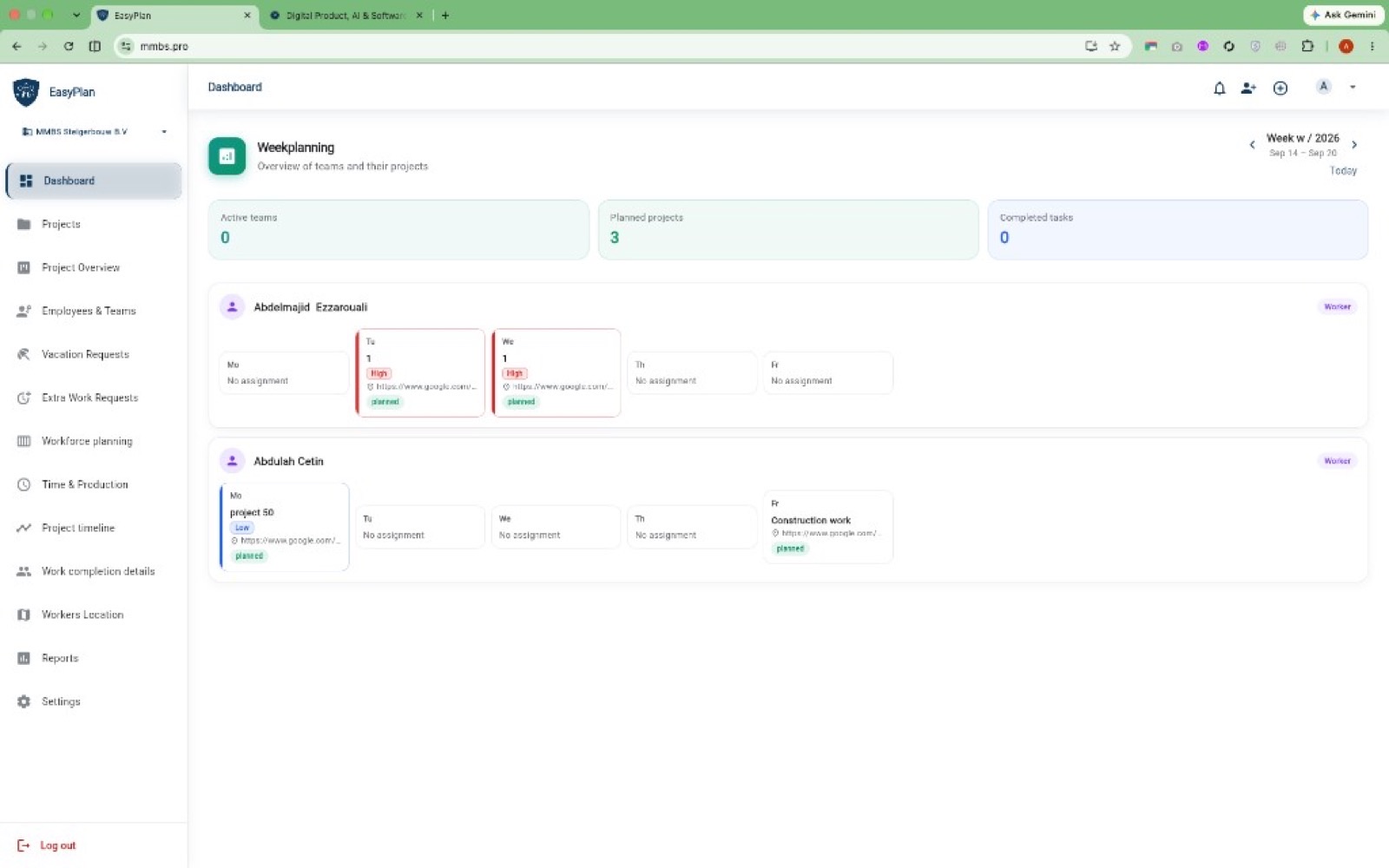
Task: Go to next week with right chevron
Action: 1354,145
